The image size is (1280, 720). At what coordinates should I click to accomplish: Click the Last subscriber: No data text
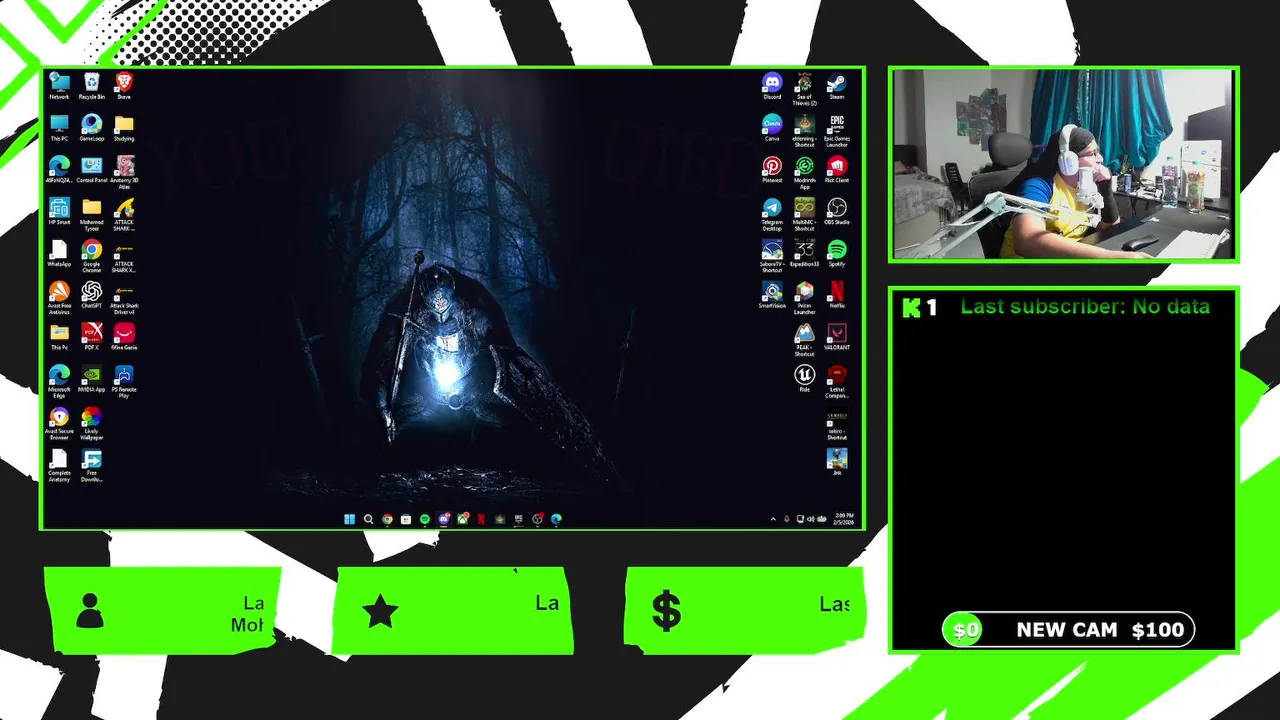point(1085,307)
